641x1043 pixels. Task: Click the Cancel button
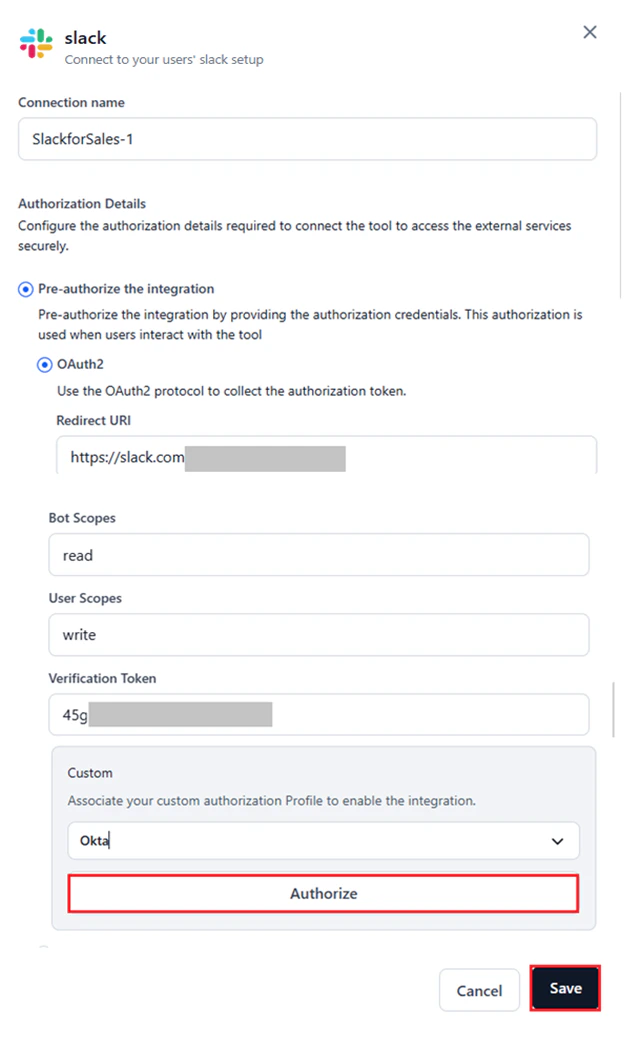click(479, 989)
